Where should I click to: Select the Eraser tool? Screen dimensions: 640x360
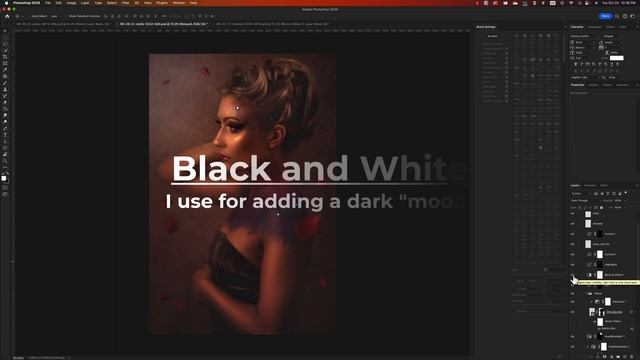[x=5, y=102]
